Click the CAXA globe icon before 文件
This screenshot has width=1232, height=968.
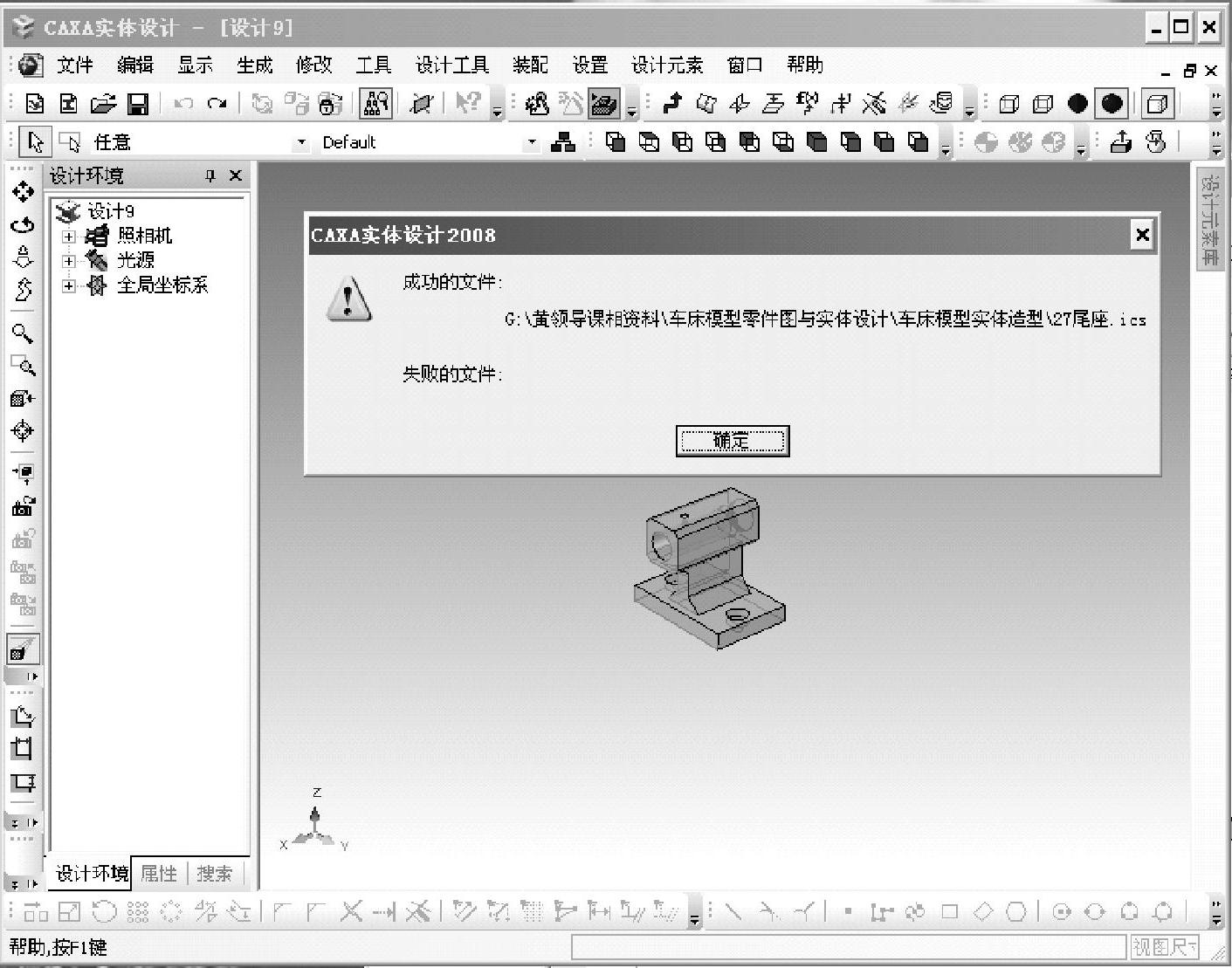pyautogui.click(x=31, y=65)
